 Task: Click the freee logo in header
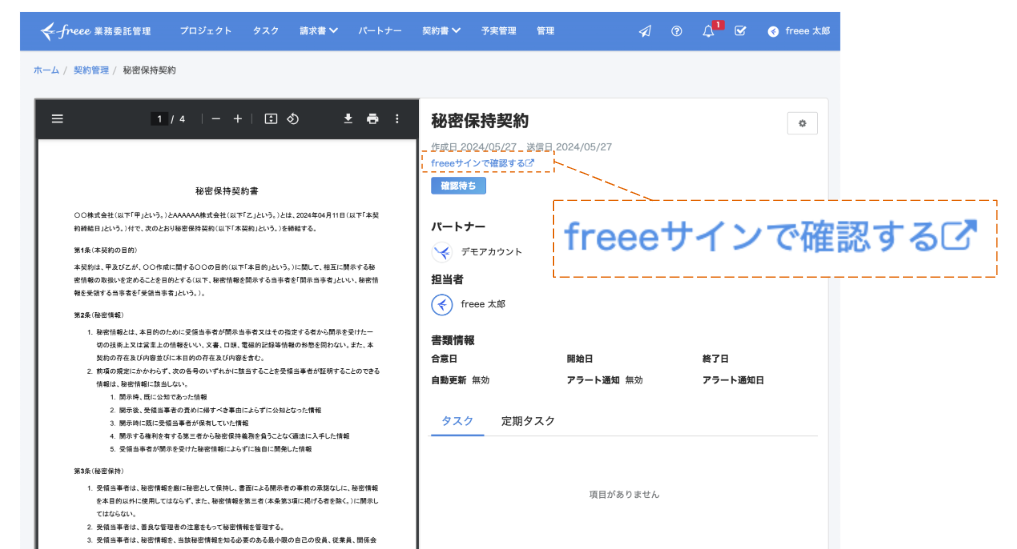pyautogui.click(x=95, y=30)
